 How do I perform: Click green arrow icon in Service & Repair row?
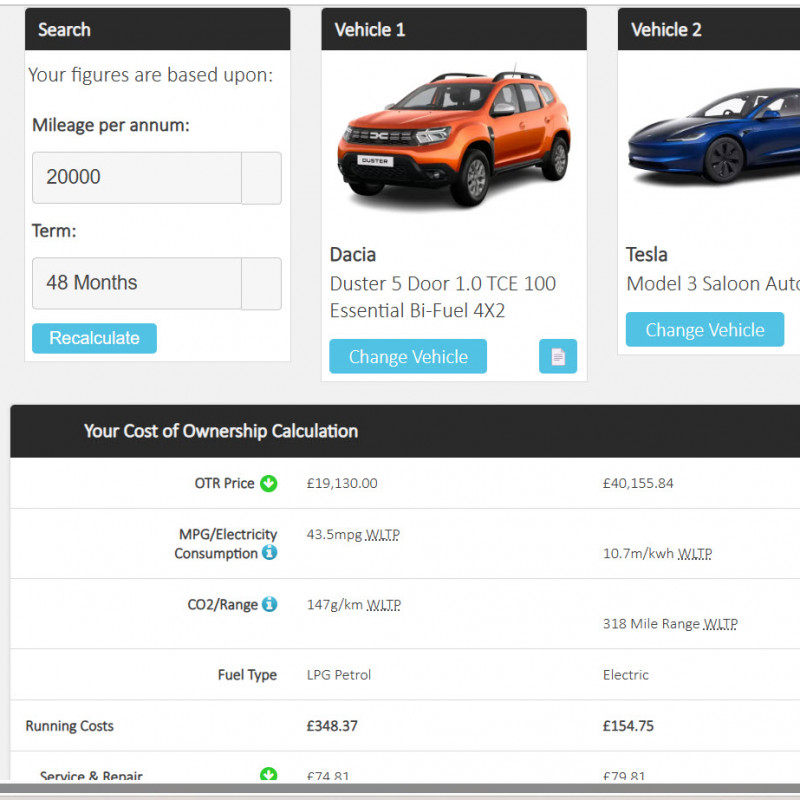click(268, 774)
